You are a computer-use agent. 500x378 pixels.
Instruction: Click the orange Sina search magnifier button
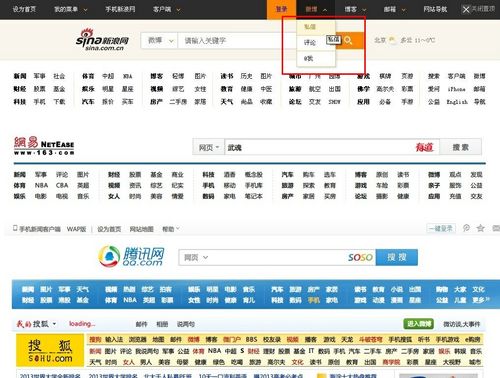click(x=349, y=41)
